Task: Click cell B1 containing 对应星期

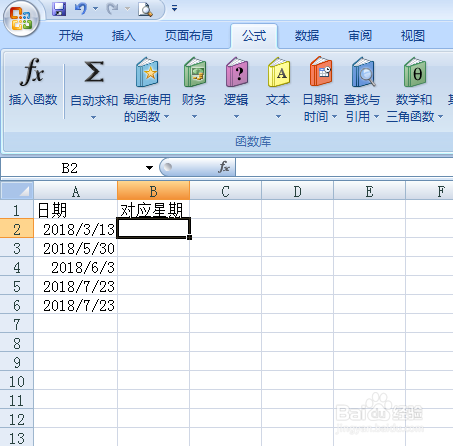Action: (153, 210)
